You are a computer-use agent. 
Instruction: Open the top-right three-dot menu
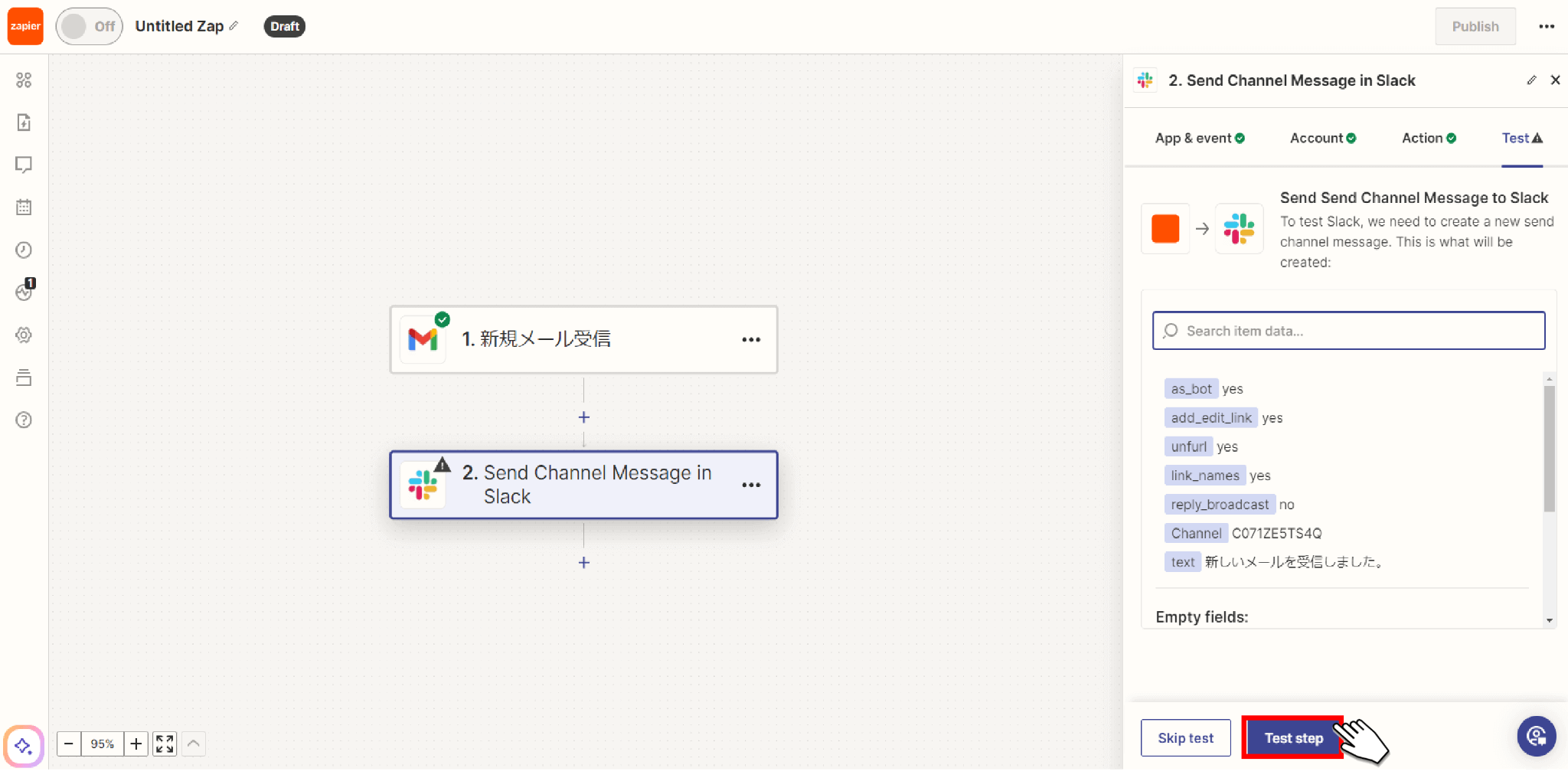click(x=1547, y=26)
